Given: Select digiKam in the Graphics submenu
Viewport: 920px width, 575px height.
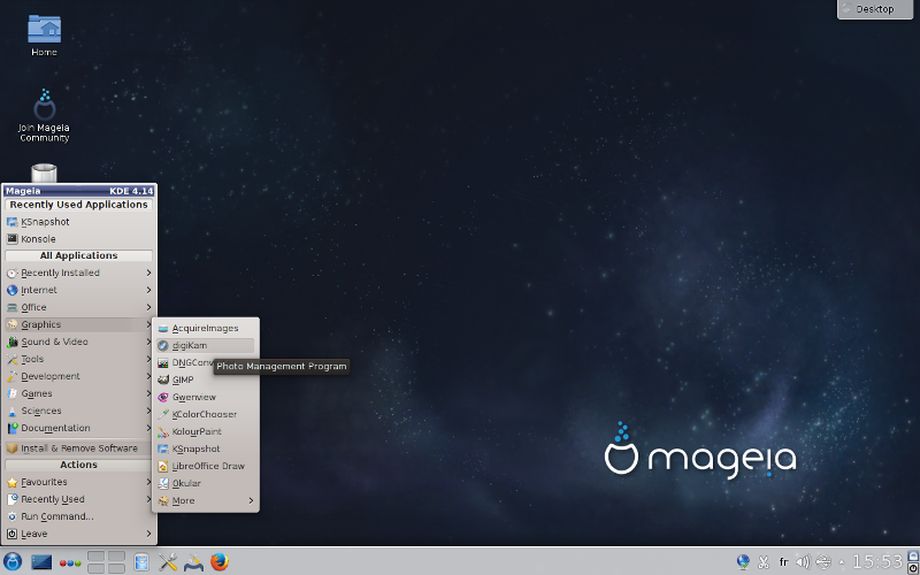Looking at the screenshot, I should (189, 345).
